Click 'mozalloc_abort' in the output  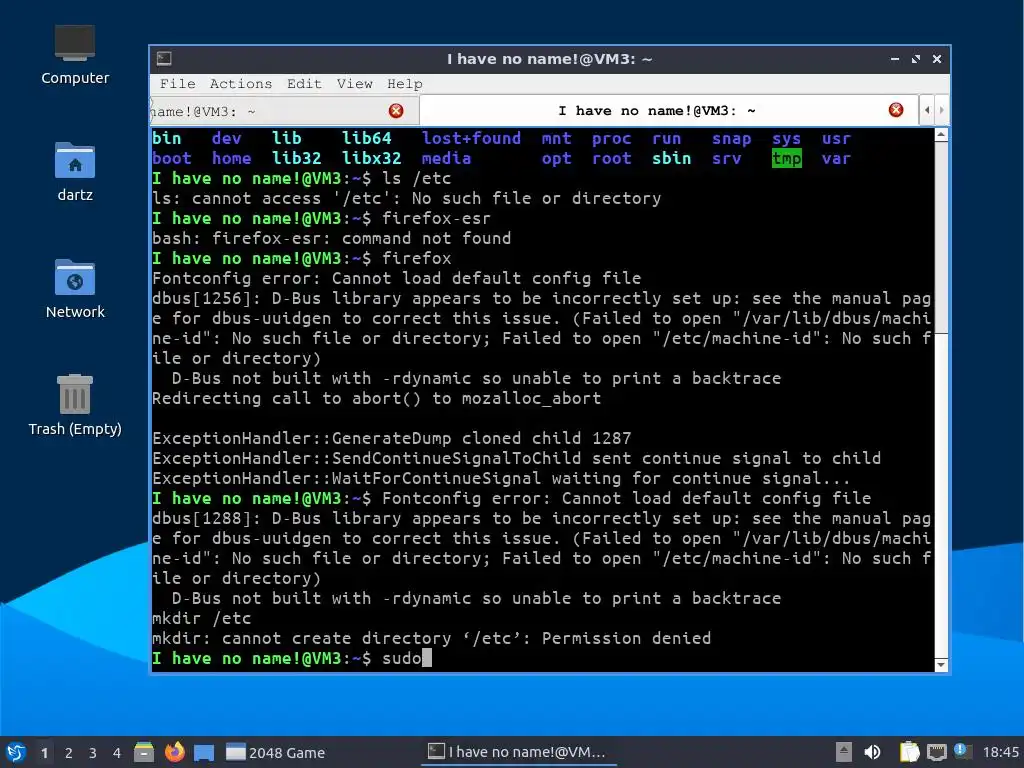pos(531,398)
